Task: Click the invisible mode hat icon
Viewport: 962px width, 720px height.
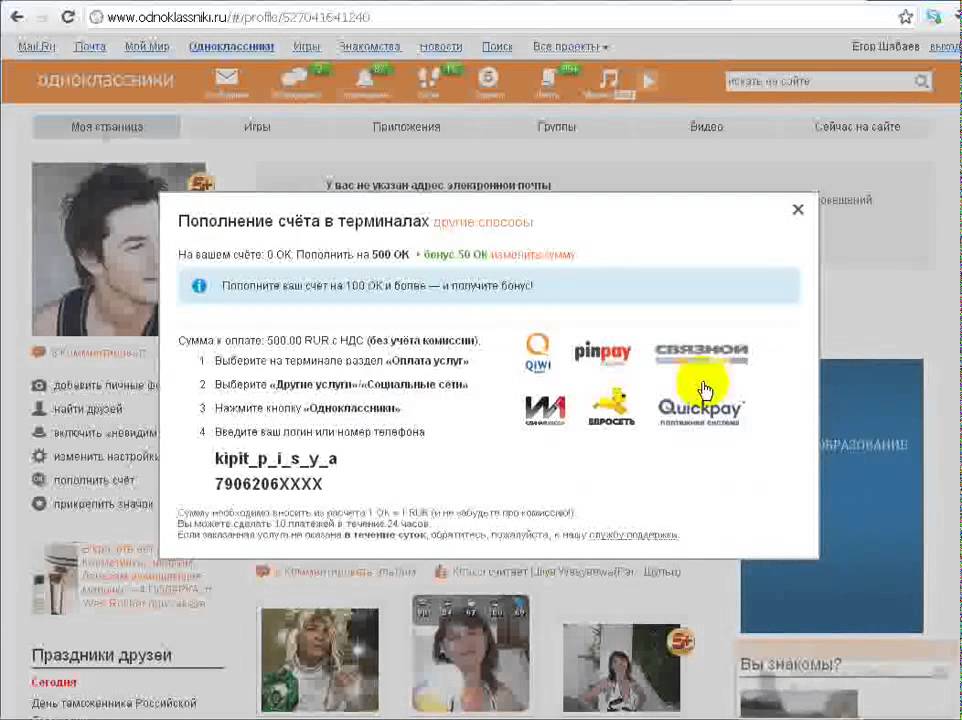Action: point(39,432)
